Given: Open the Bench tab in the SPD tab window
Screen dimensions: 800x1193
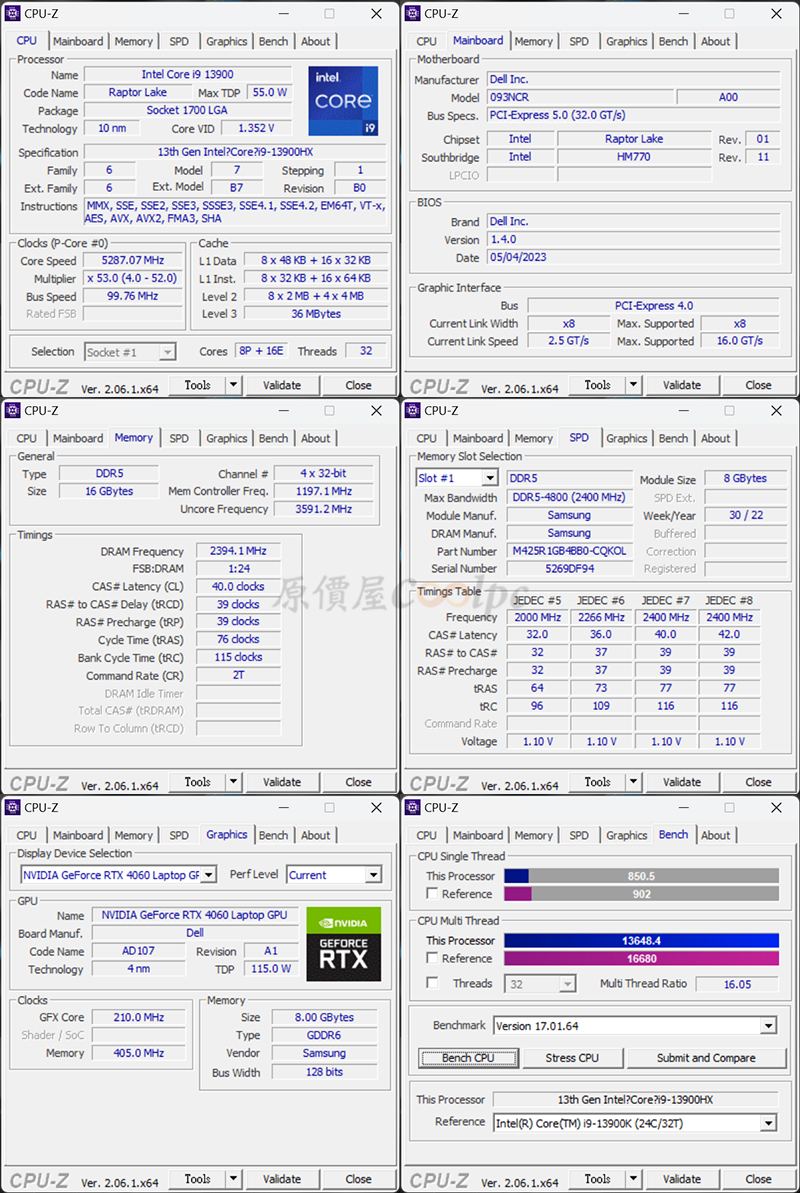Looking at the screenshot, I should (674, 438).
